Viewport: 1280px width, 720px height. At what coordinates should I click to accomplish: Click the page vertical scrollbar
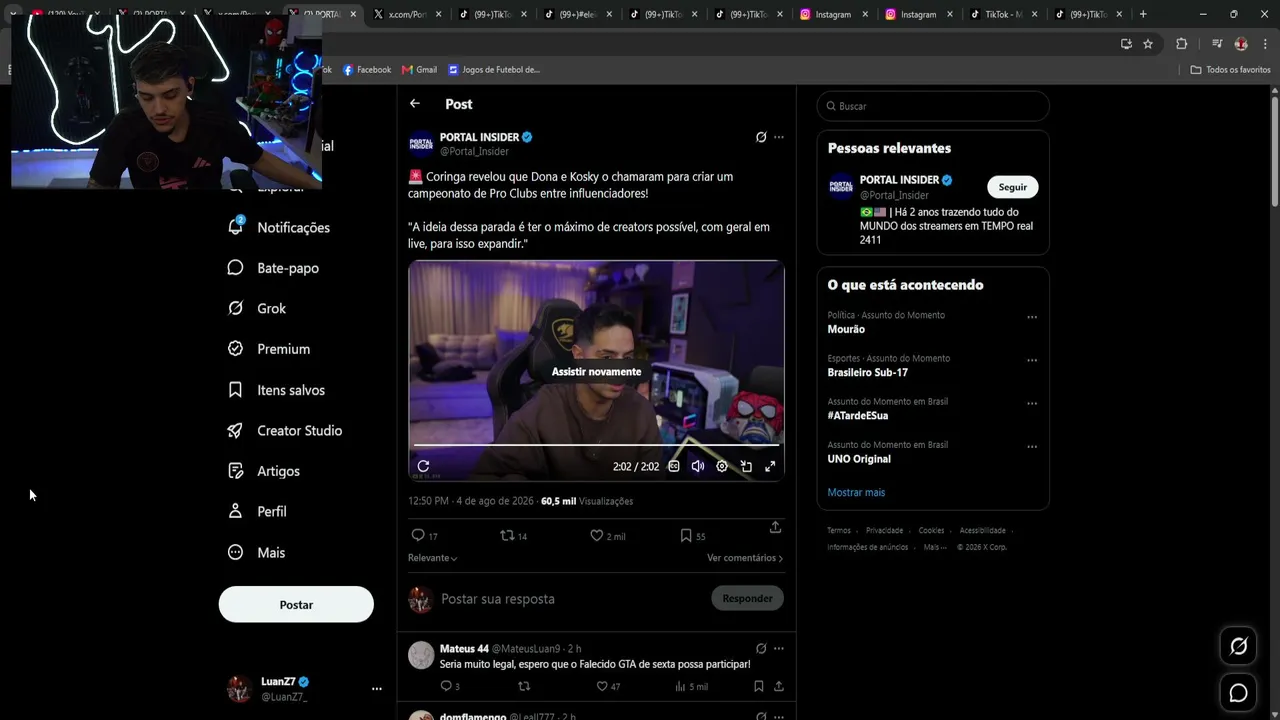[1275, 150]
